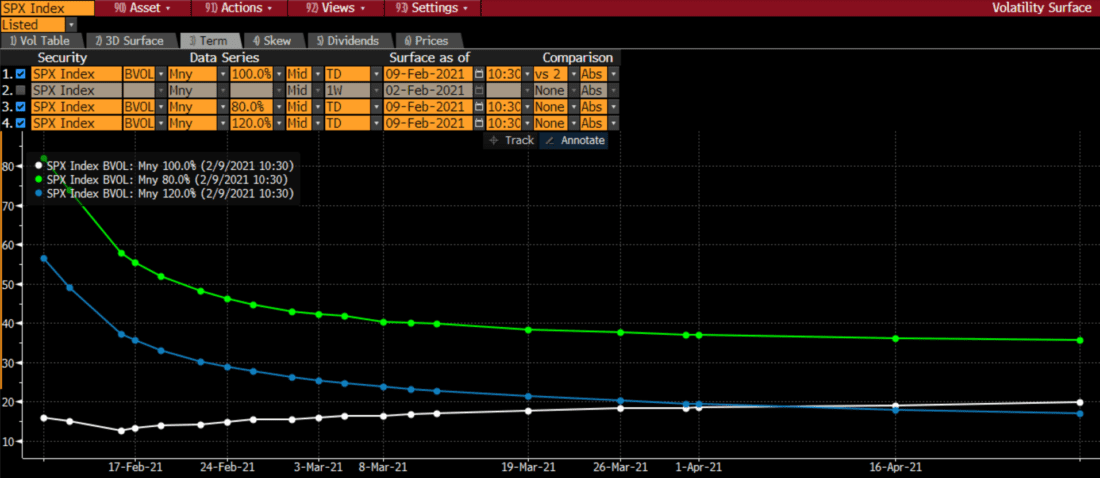This screenshot has width=1100, height=478.
Task: Open the row 1 'vs 2' comparison dropdown
Action: tap(571, 74)
